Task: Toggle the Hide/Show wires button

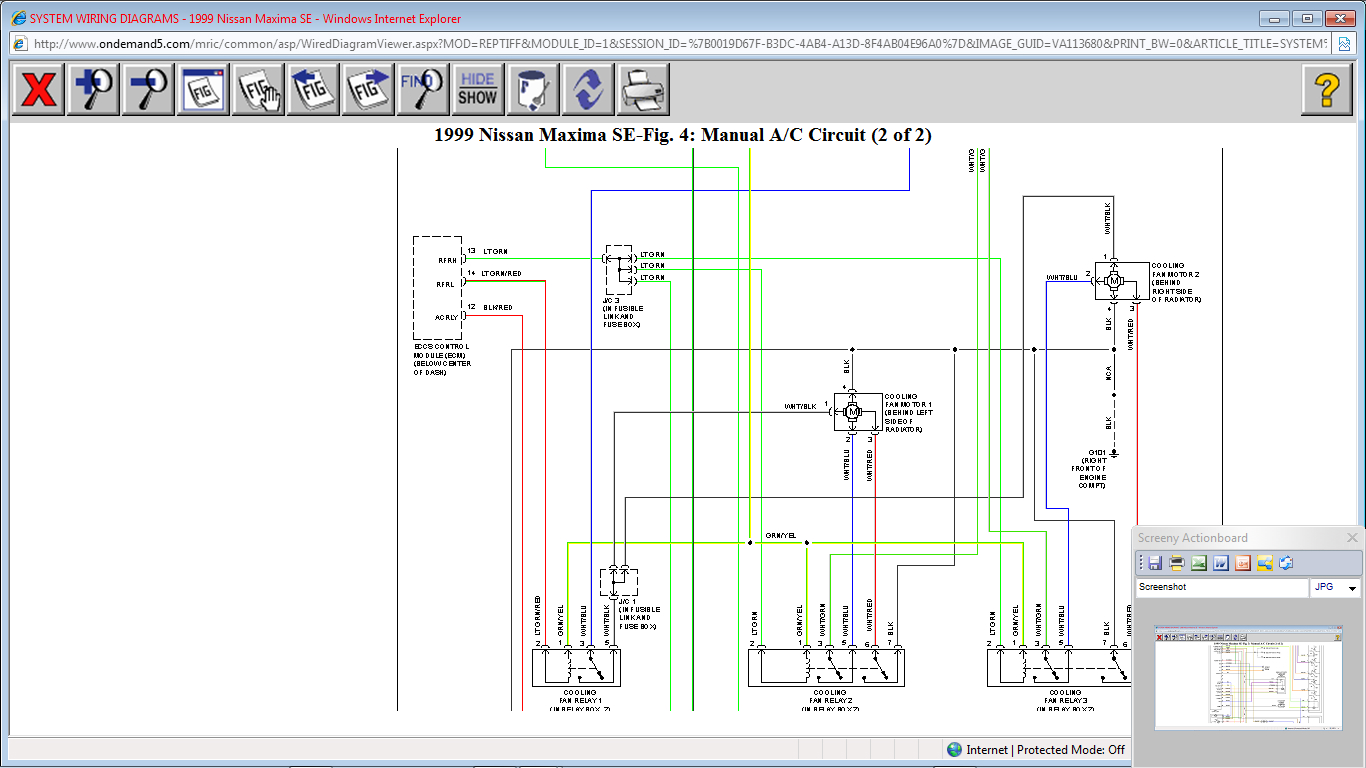Action: pyautogui.click(x=477, y=90)
